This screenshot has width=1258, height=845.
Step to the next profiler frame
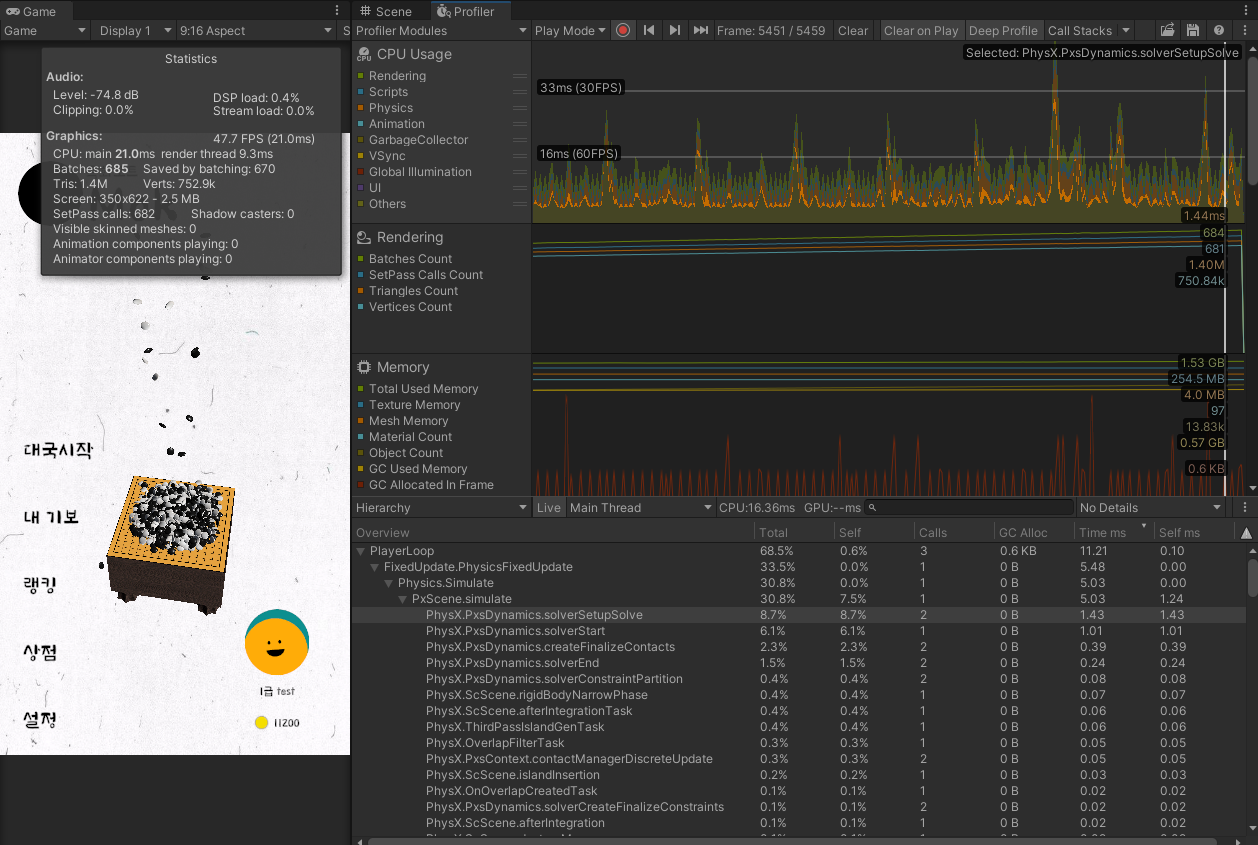tap(675, 30)
